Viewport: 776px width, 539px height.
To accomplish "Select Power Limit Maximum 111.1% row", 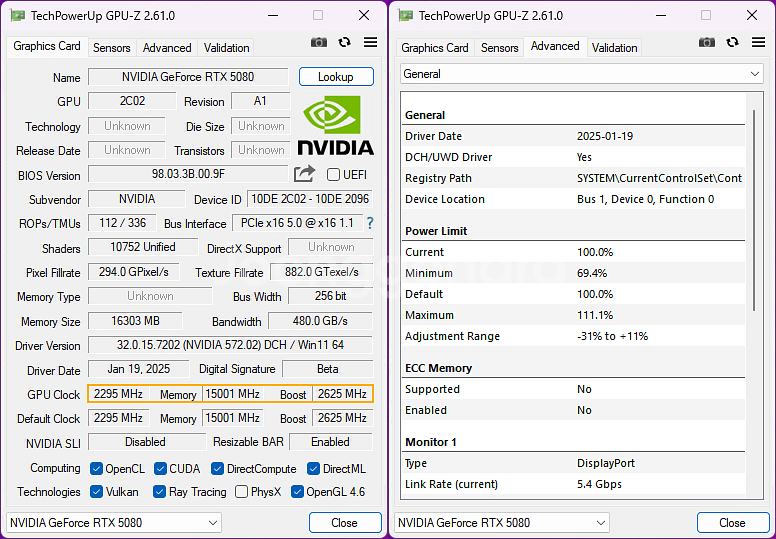I will (x=574, y=315).
